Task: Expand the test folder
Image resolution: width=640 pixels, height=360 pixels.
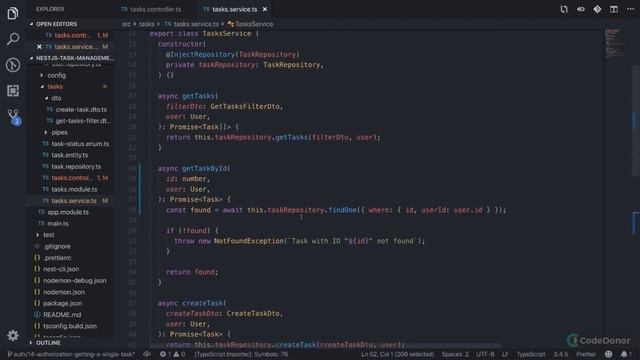Action: (x=49, y=235)
